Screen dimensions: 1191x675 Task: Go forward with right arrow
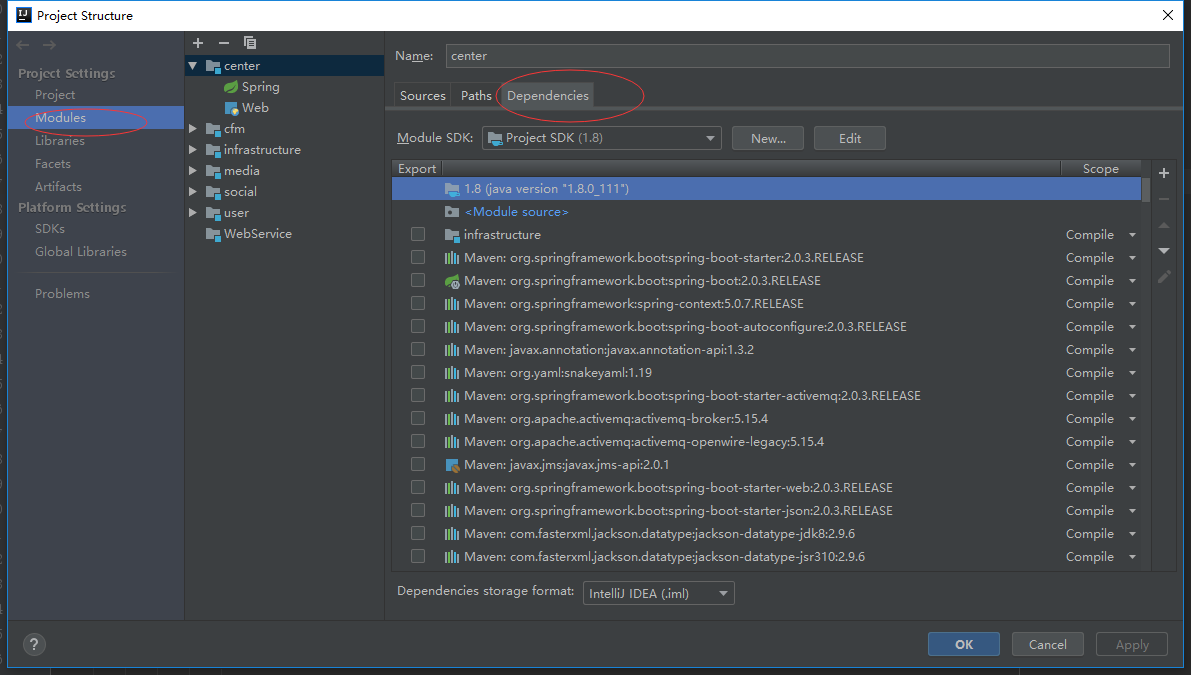point(49,46)
